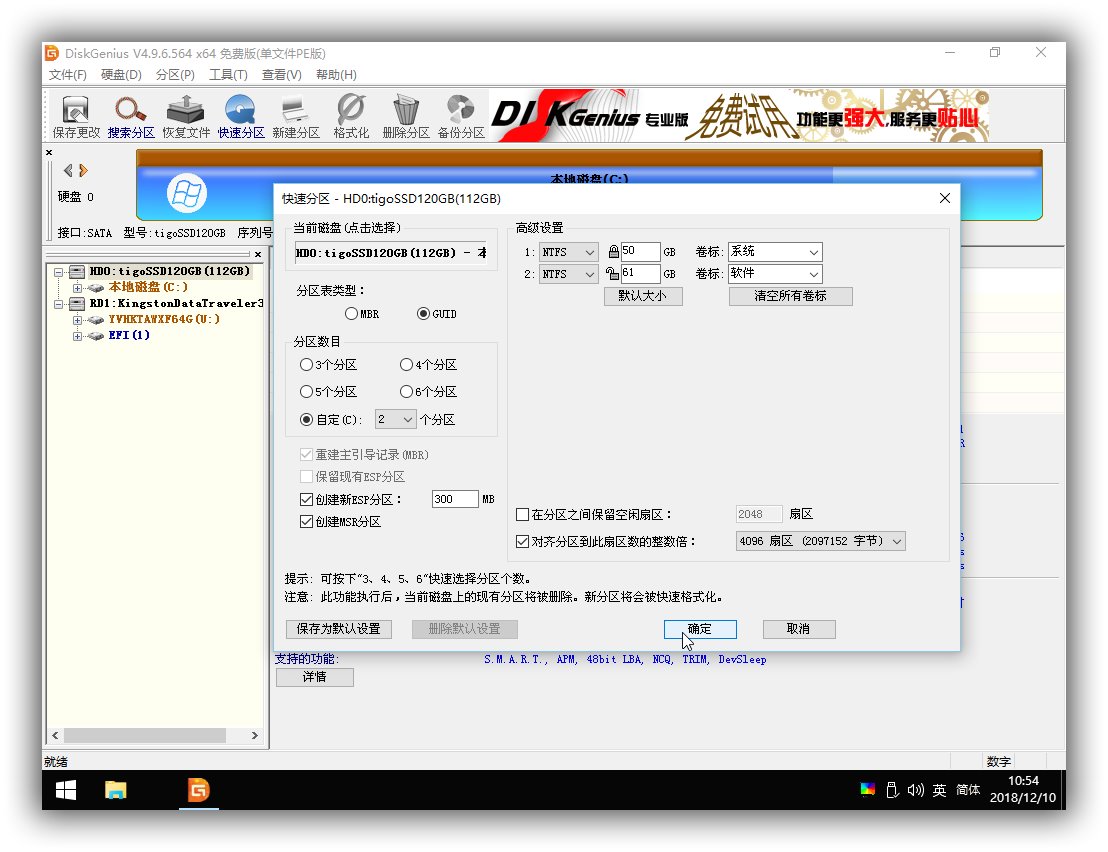Open the 硬盘(D) menu
The image size is (1108, 852).
coord(120,74)
